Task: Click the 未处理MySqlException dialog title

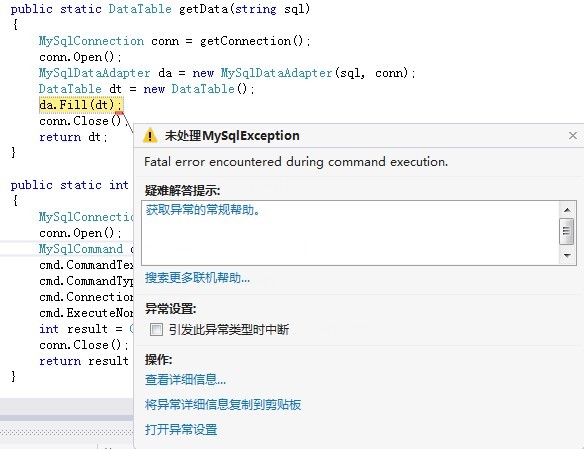Action: click(232, 136)
